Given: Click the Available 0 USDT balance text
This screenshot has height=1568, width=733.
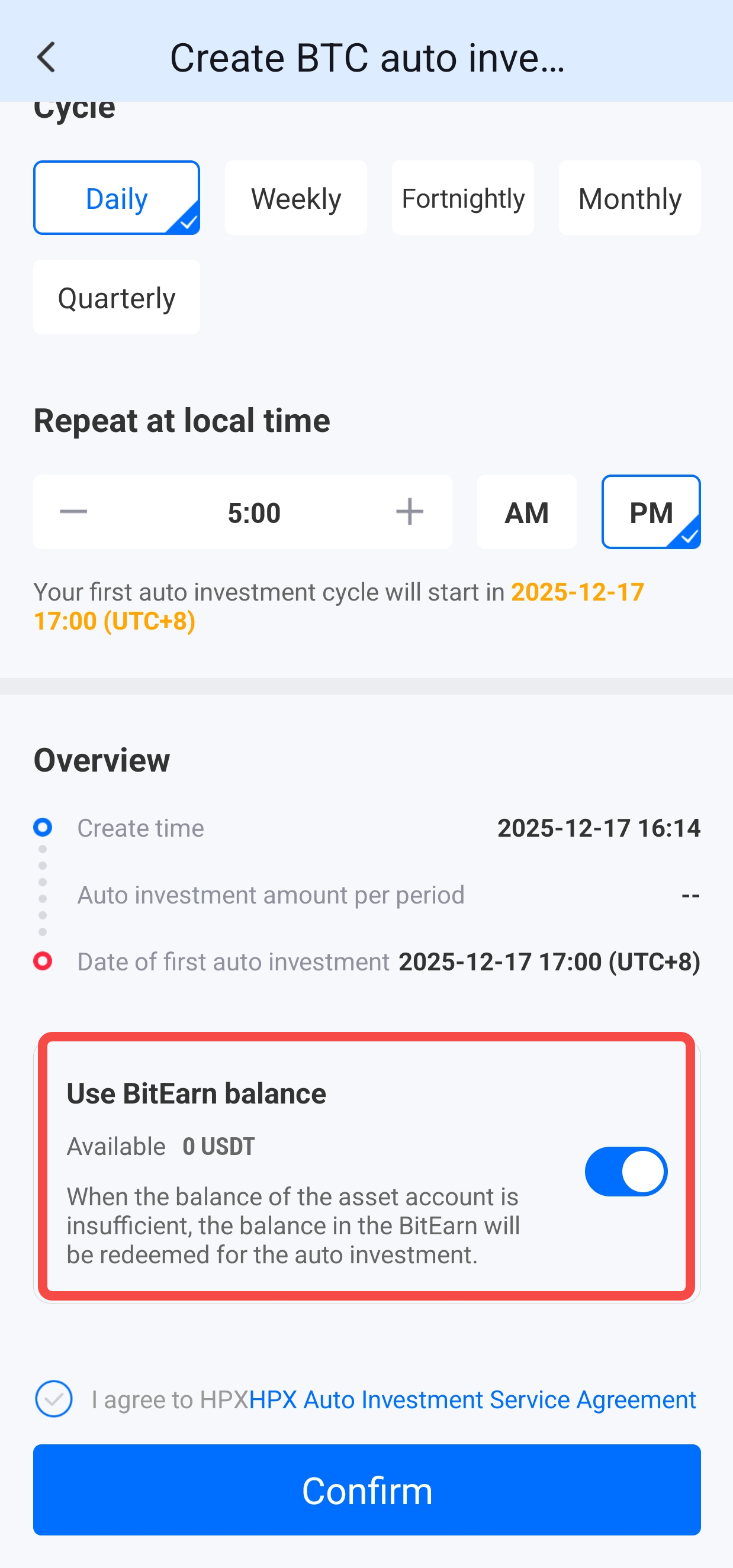Looking at the screenshot, I should (161, 1146).
